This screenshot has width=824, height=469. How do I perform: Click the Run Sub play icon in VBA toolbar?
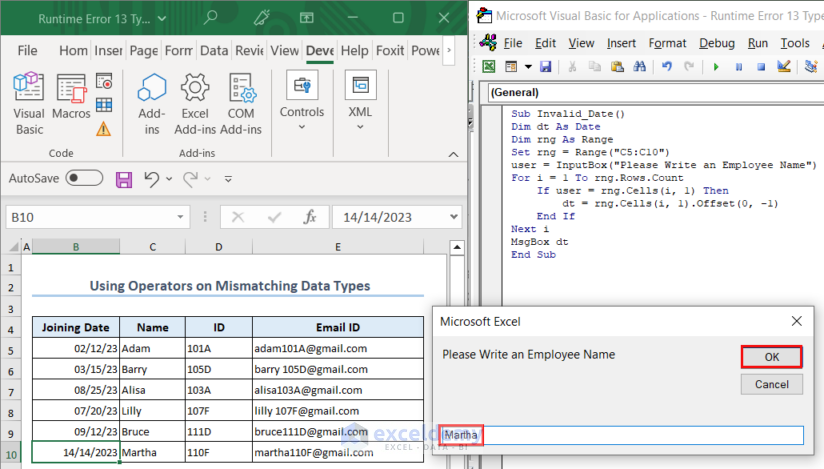point(715,67)
